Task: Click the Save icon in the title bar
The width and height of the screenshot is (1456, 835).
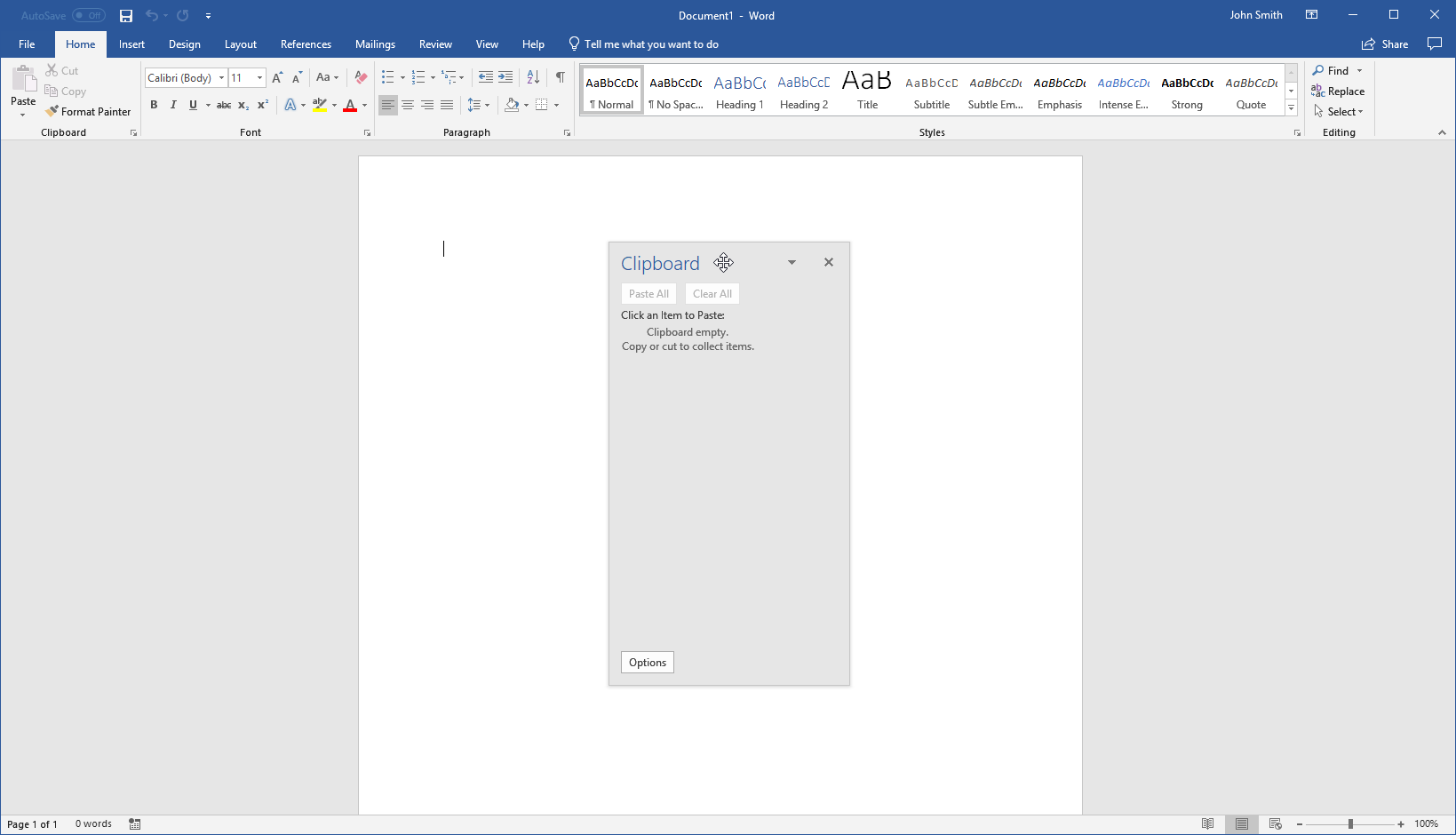Action: [x=126, y=16]
